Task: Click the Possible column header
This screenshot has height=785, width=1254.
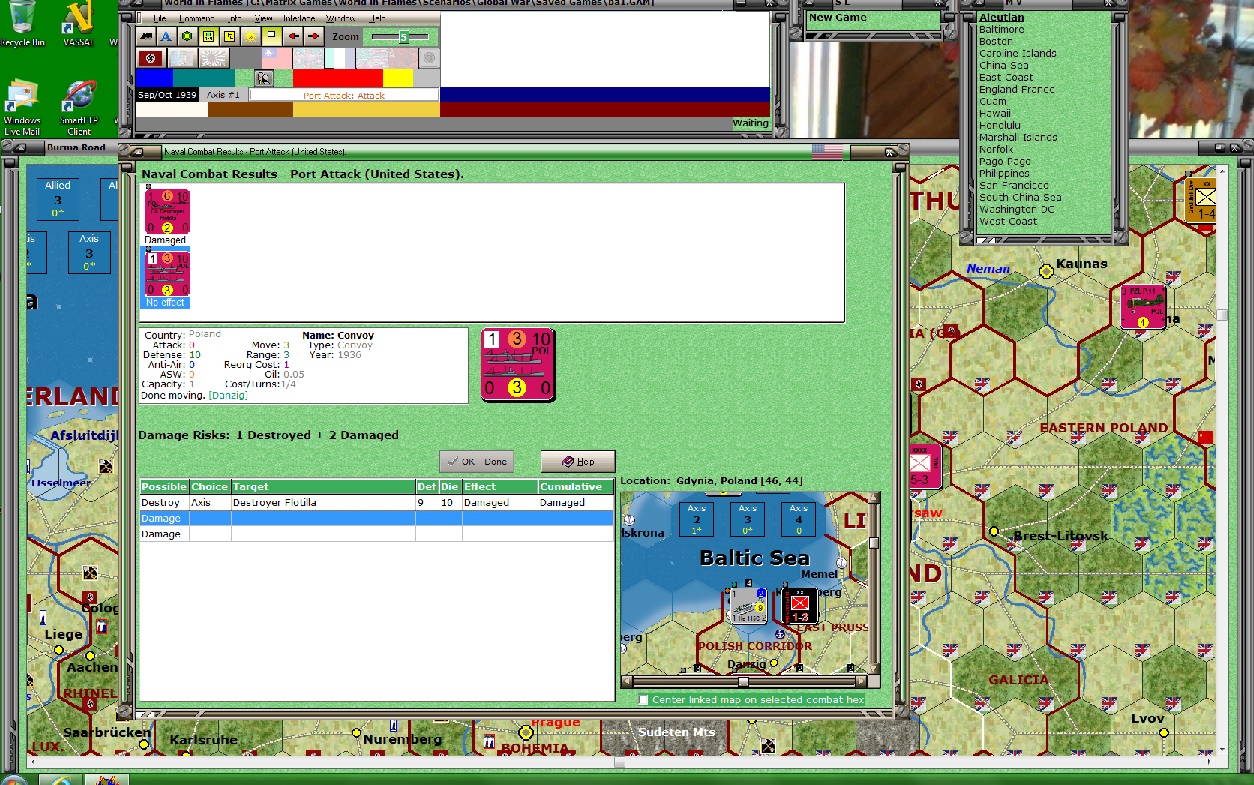Action: [163, 487]
